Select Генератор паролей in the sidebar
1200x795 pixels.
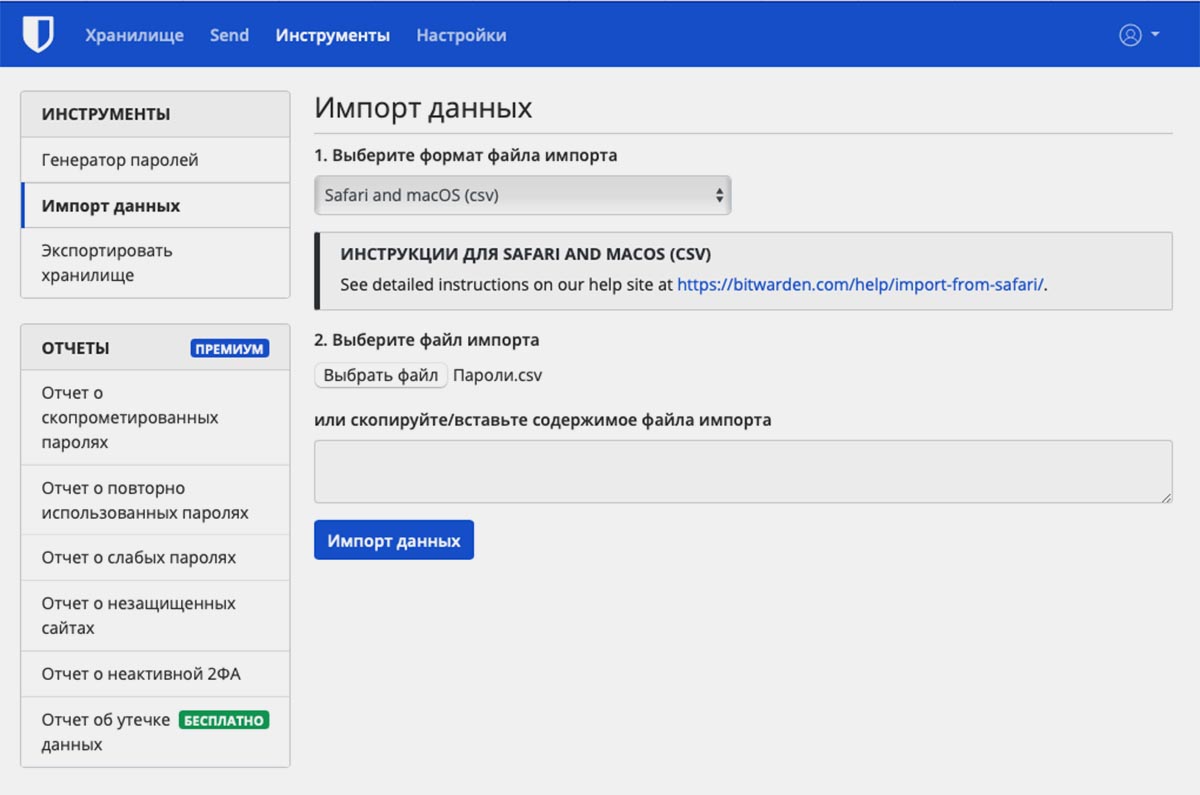(x=120, y=160)
